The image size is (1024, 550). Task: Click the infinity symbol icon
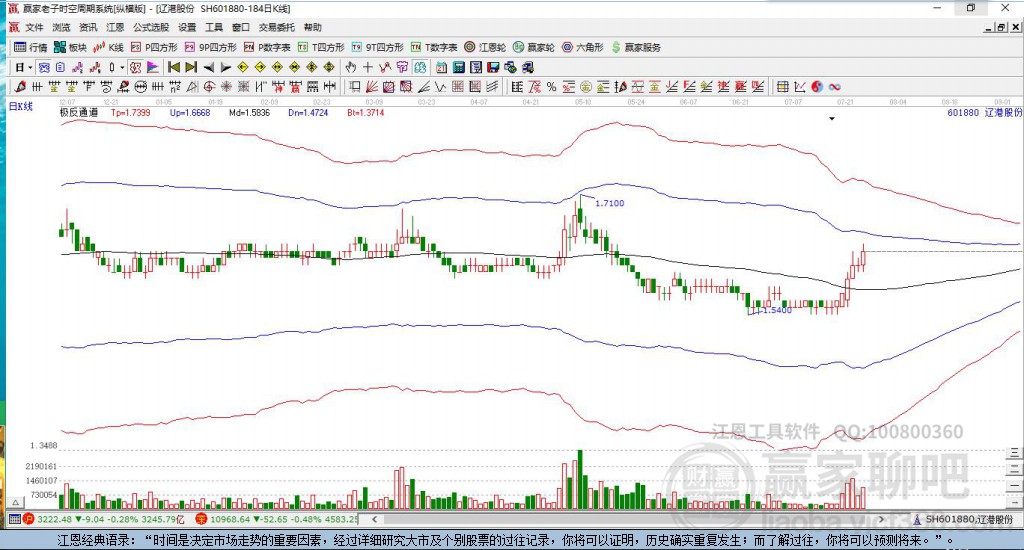pos(835,87)
